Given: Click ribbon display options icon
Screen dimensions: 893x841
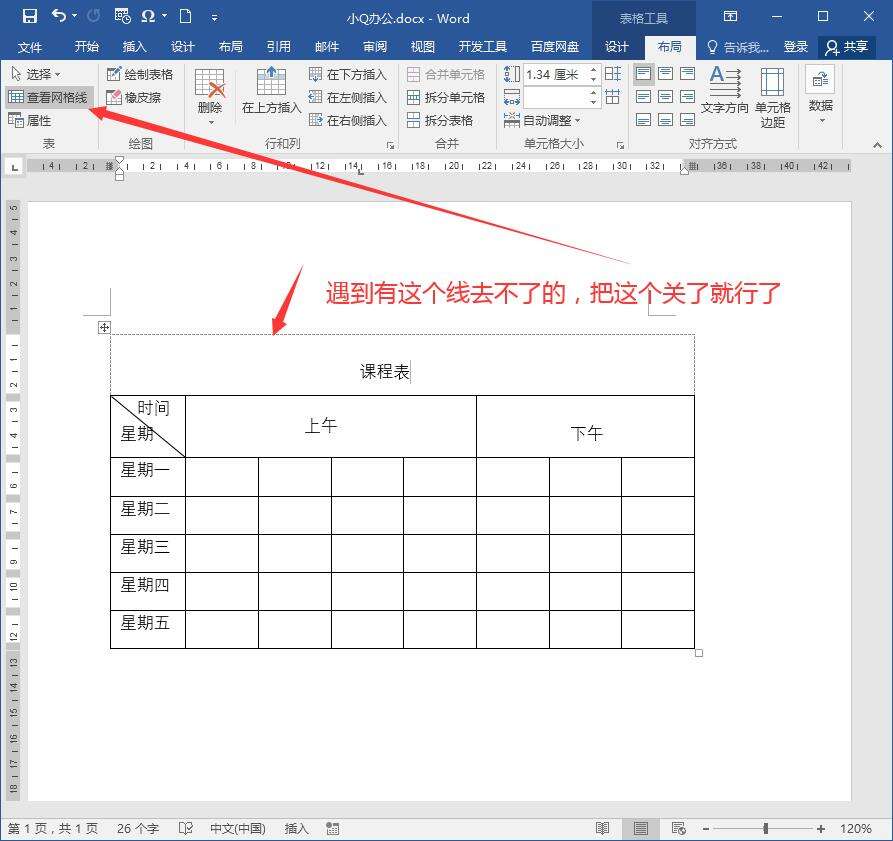Looking at the screenshot, I should (x=730, y=17).
